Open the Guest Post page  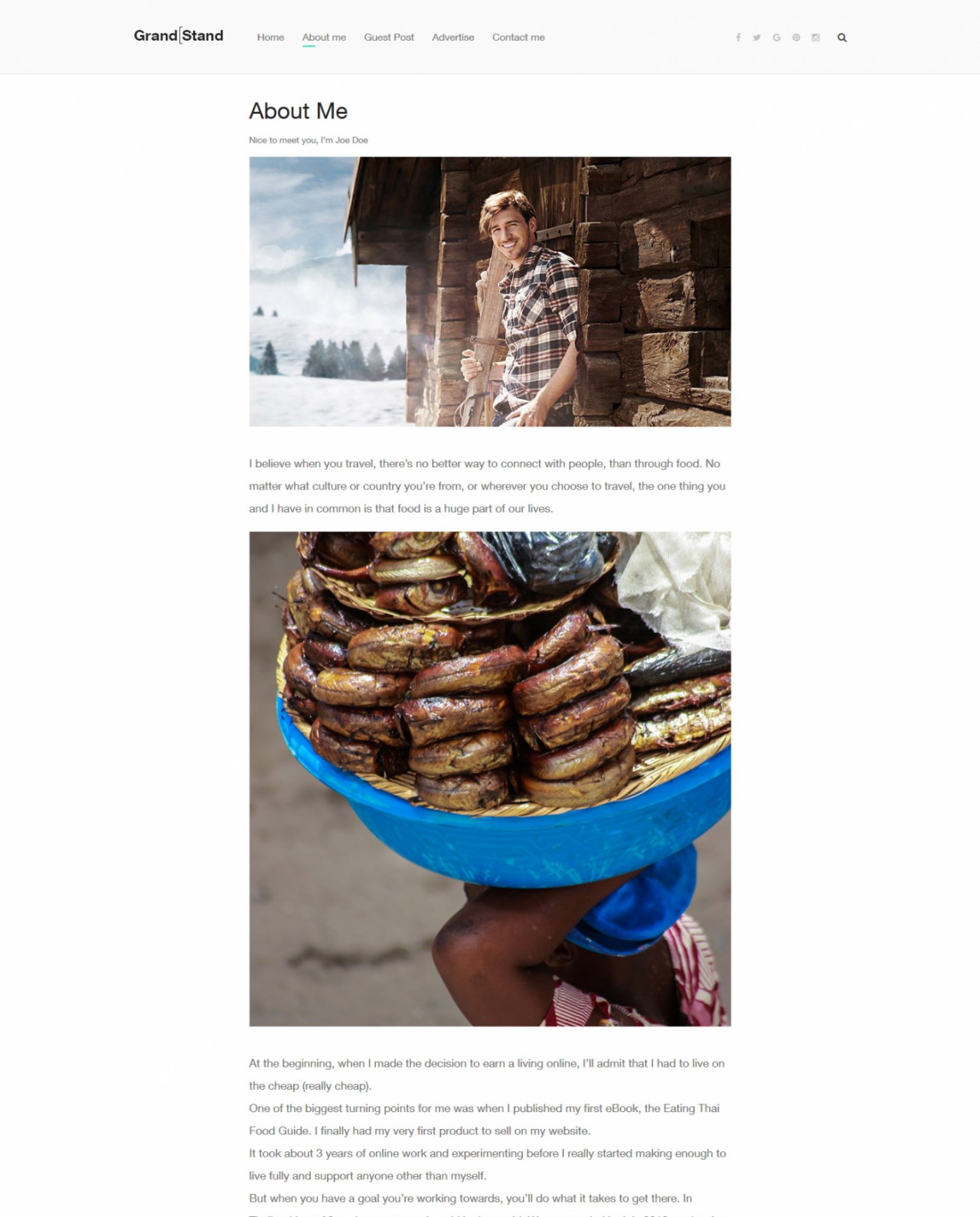pyautogui.click(x=389, y=38)
